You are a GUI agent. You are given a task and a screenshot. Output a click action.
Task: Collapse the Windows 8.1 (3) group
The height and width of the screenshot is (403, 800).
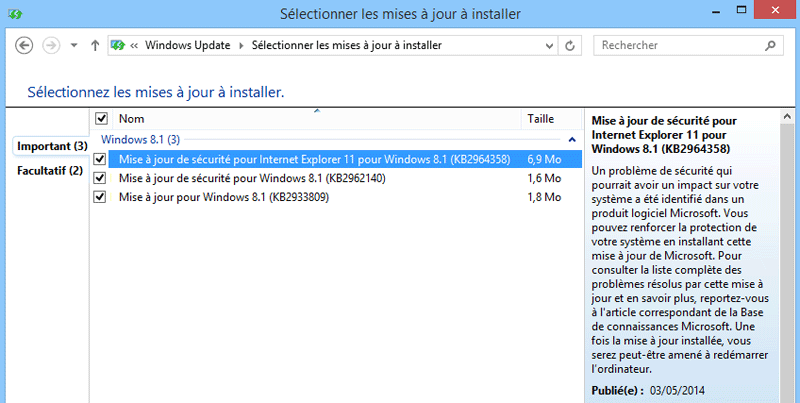tap(571, 139)
